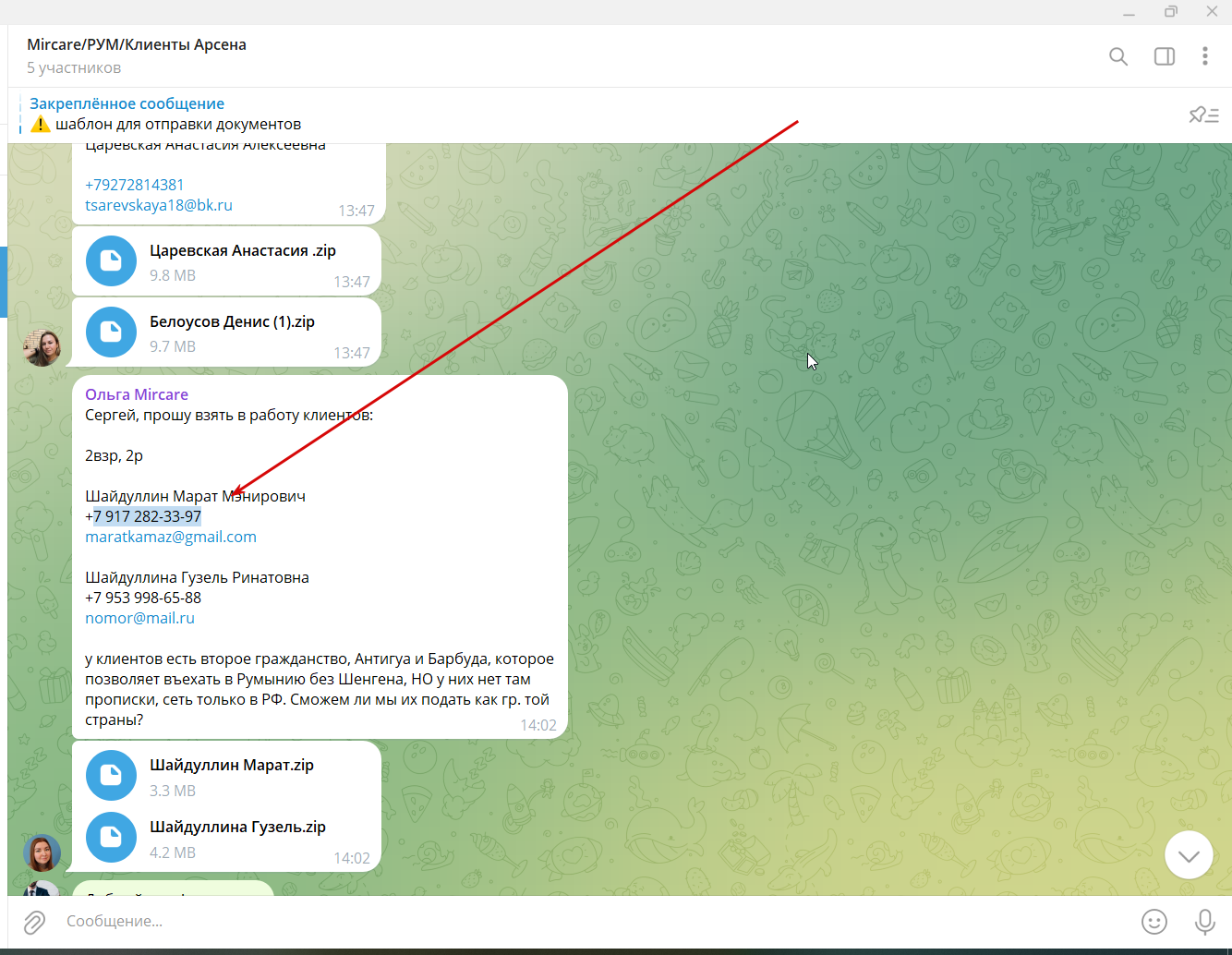Toggle the right sidebar panel icon
Image resolution: width=1232 pixels, height=955 pixels.
coord(1165,56)
